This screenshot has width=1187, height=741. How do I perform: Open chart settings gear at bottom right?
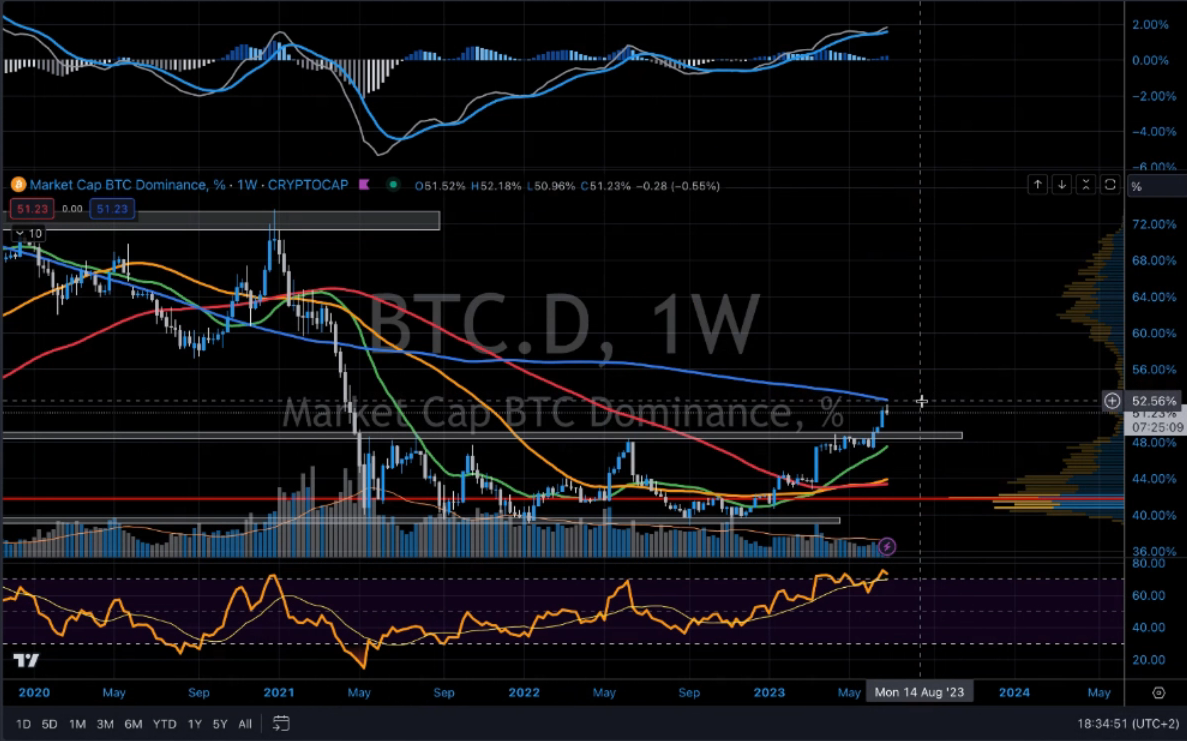point(1159,692)
